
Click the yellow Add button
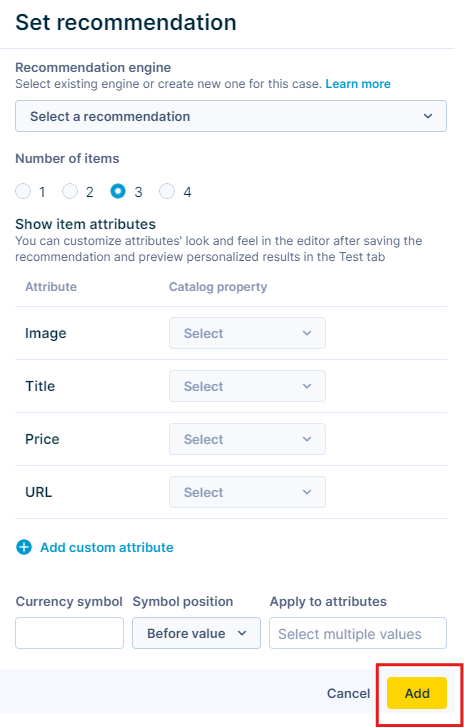pyautogui.click(x=417, y=693)
